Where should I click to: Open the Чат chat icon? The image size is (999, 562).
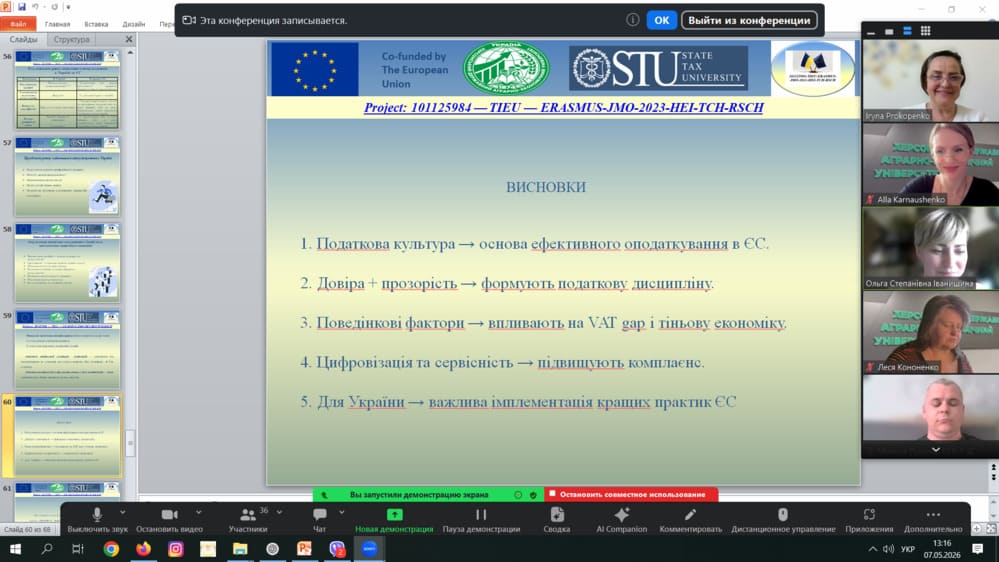pos(320,519)
